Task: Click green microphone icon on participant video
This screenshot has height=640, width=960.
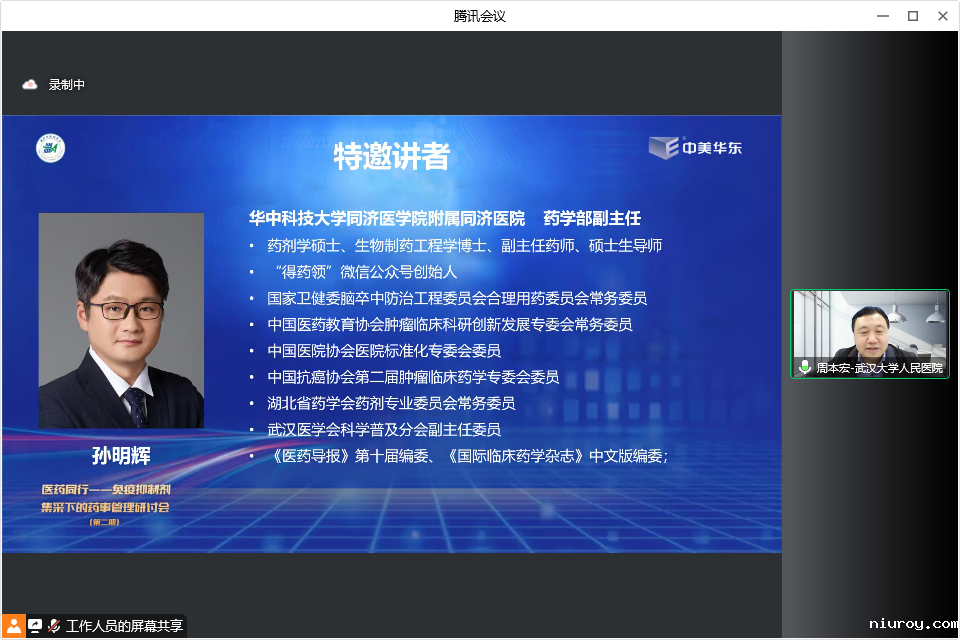Action: click(804, 367)
